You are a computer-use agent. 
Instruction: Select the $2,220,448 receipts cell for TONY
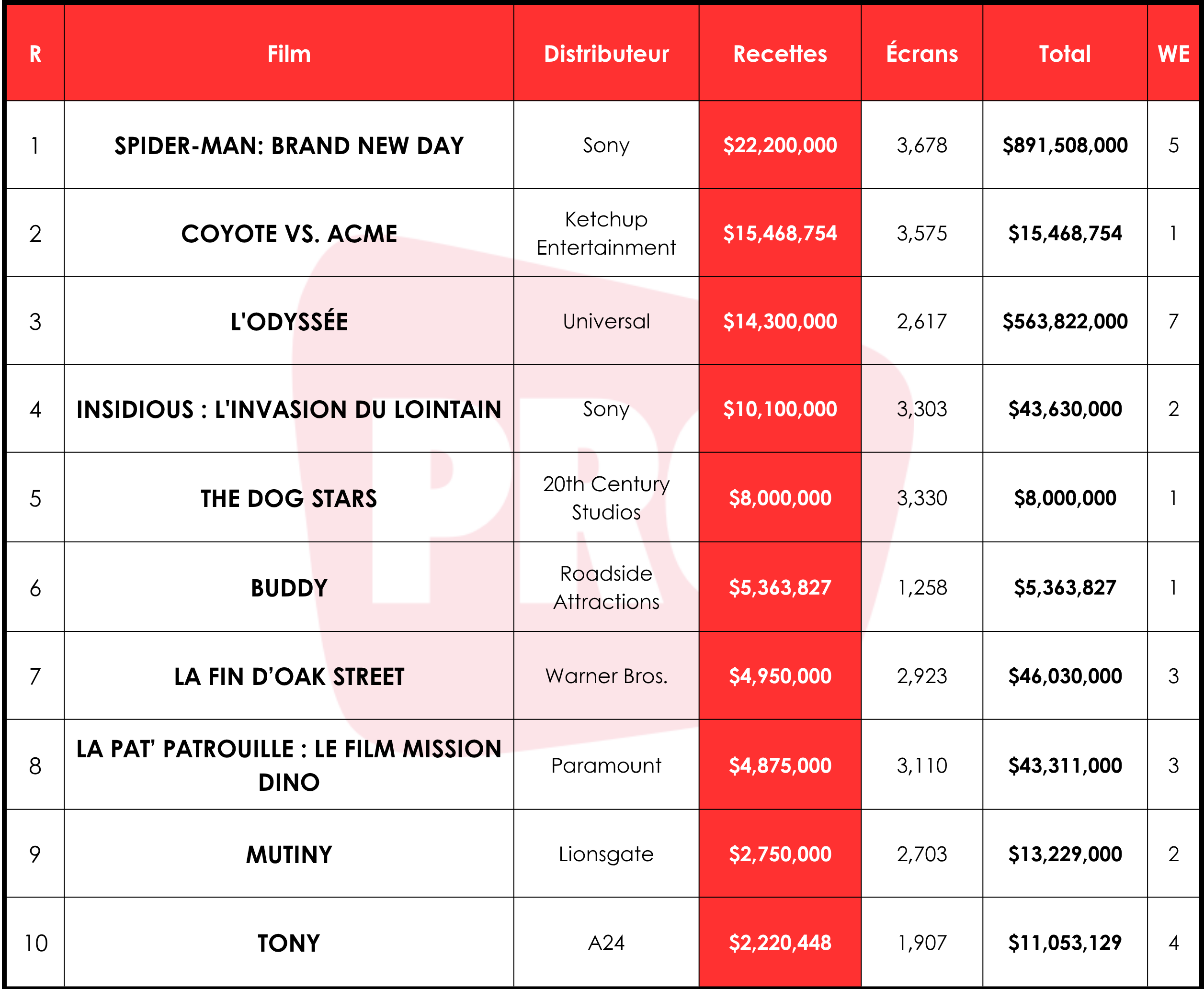click(780, 942)
